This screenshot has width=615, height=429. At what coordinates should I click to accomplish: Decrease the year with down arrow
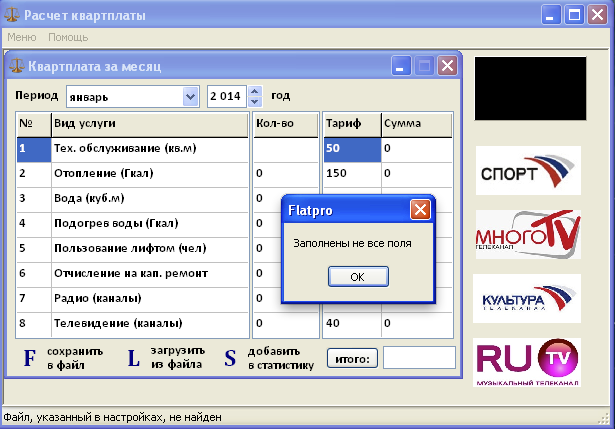tap(255, 102)
